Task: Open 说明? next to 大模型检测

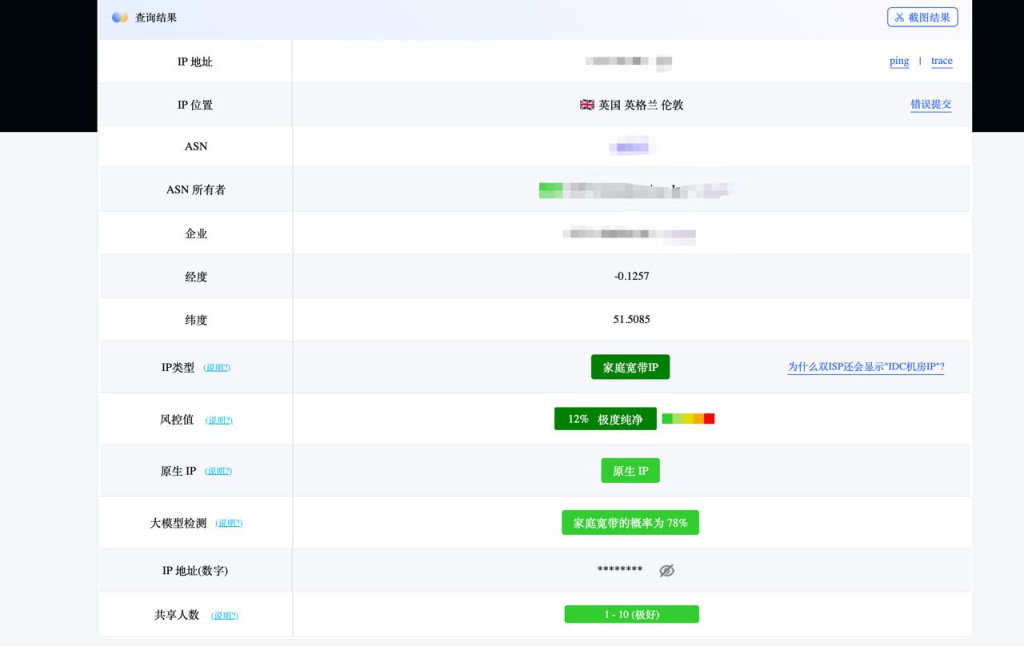Action: (x=228, y=522)
